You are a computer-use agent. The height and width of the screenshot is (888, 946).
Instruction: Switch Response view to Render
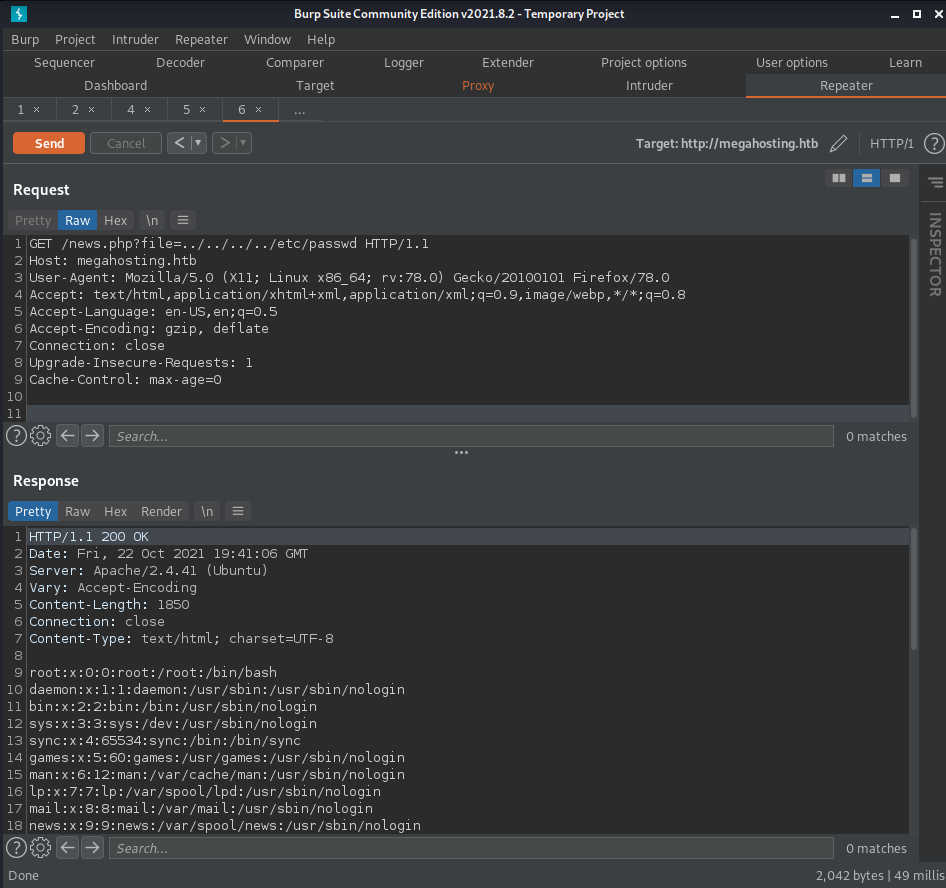[161, 511]
